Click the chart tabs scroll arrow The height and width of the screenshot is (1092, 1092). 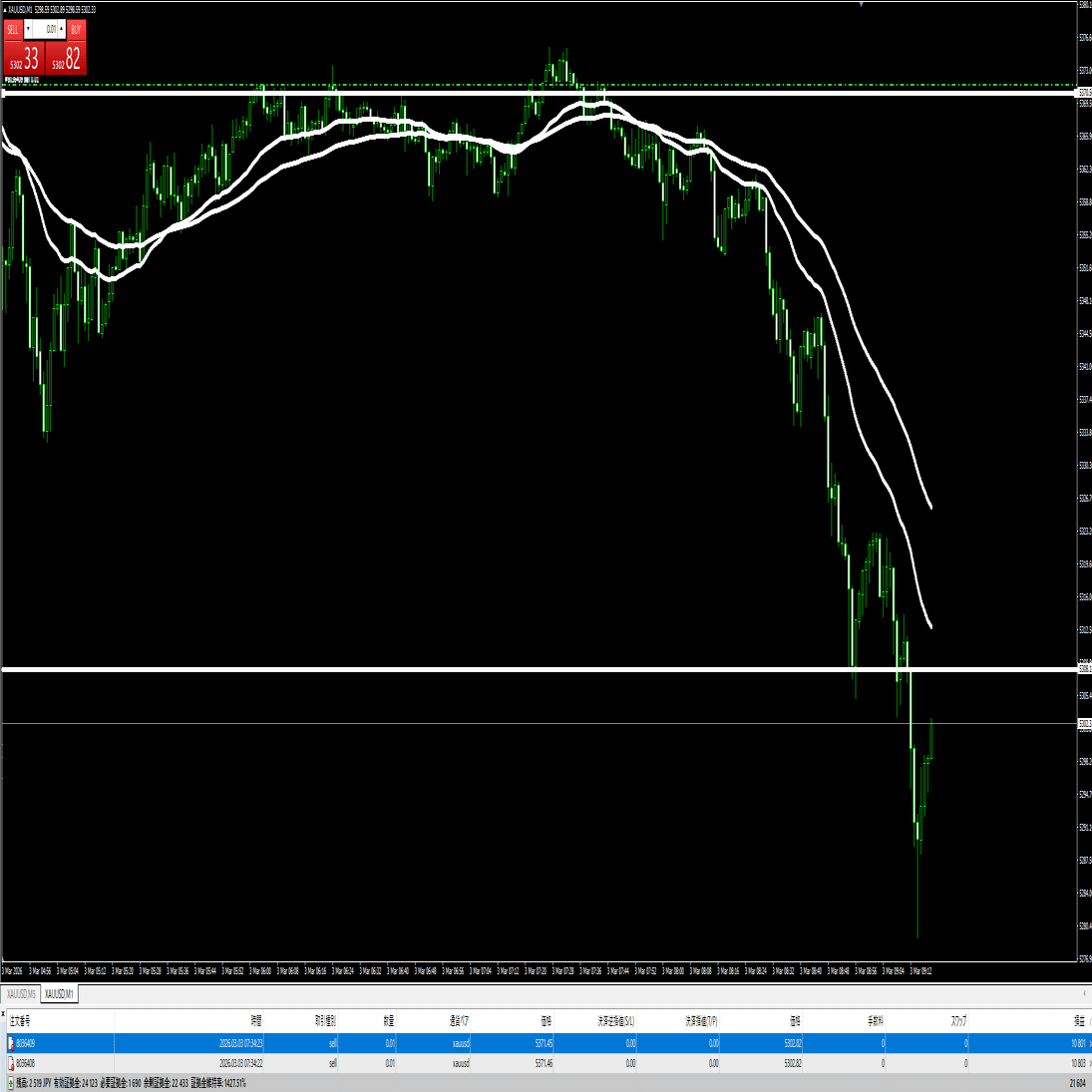(1085, 994)
